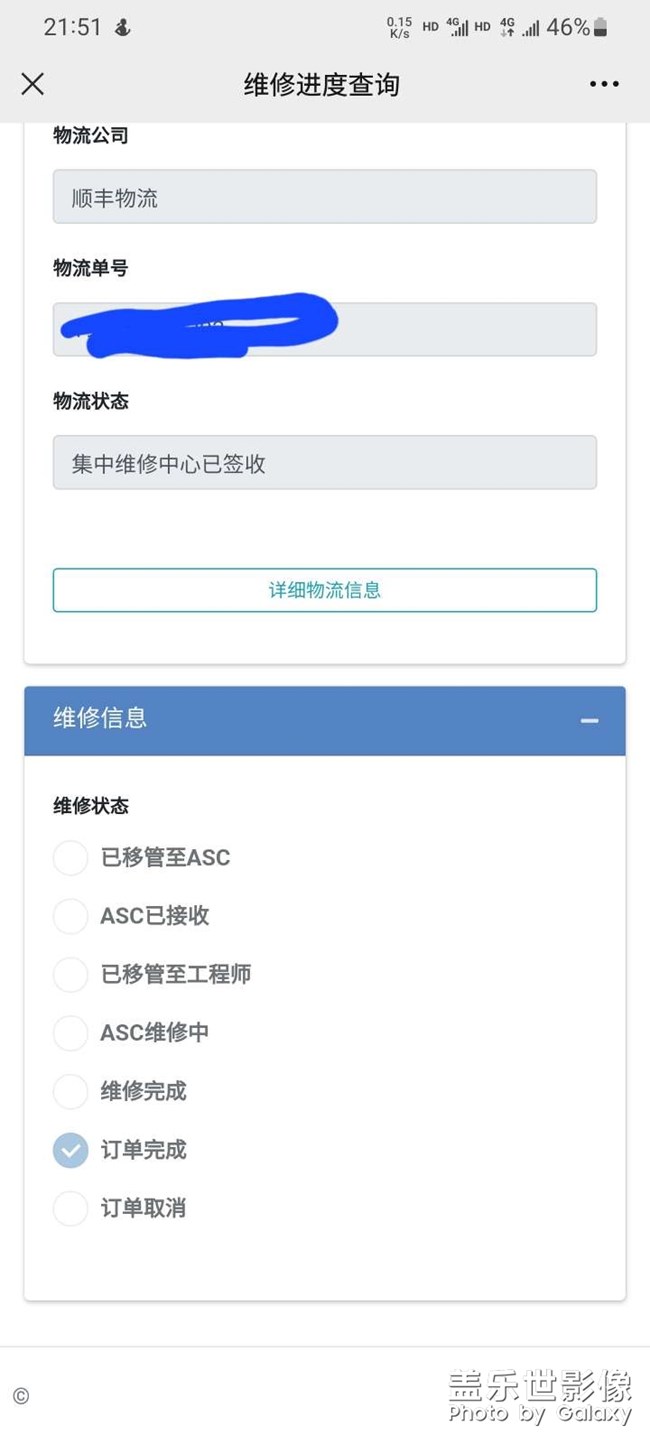Image resolution: width=650 pixels, height=1444 pixels.
Task: Tap the leftmost 4G signal icon
Action: click(x=455, y=27)
